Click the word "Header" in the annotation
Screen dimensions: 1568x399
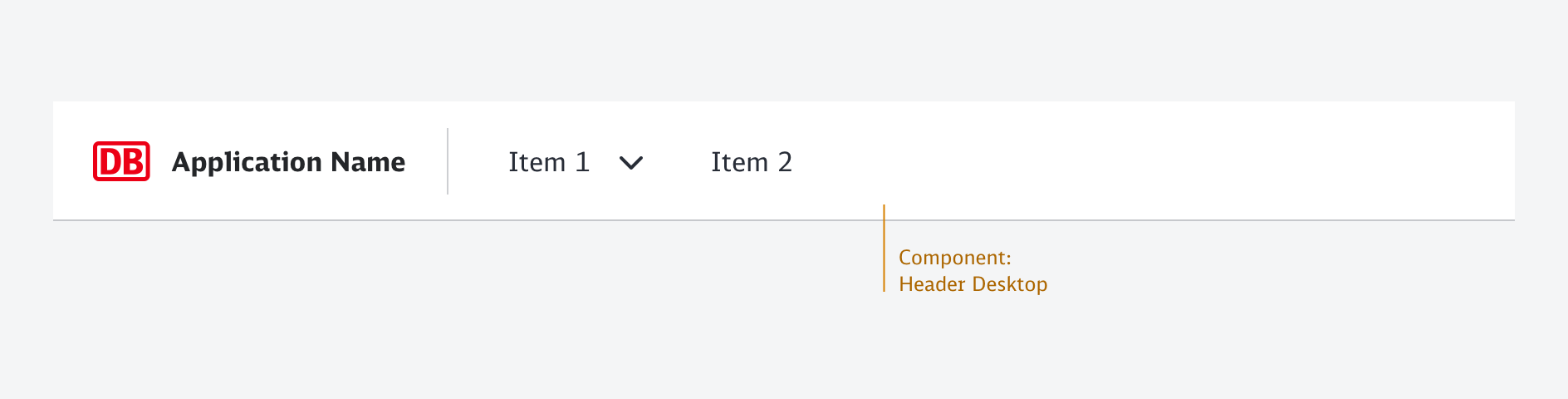click(932, 284)
